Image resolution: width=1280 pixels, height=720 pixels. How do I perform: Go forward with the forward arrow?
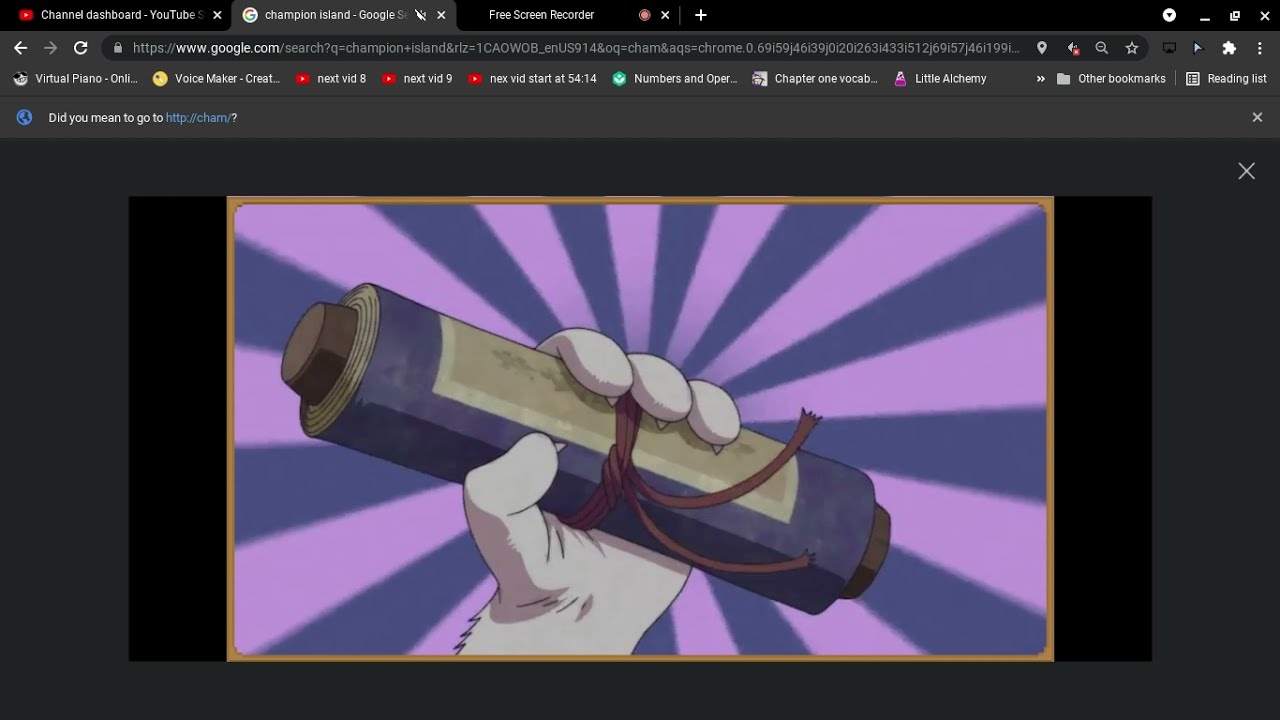pos(50,48)
